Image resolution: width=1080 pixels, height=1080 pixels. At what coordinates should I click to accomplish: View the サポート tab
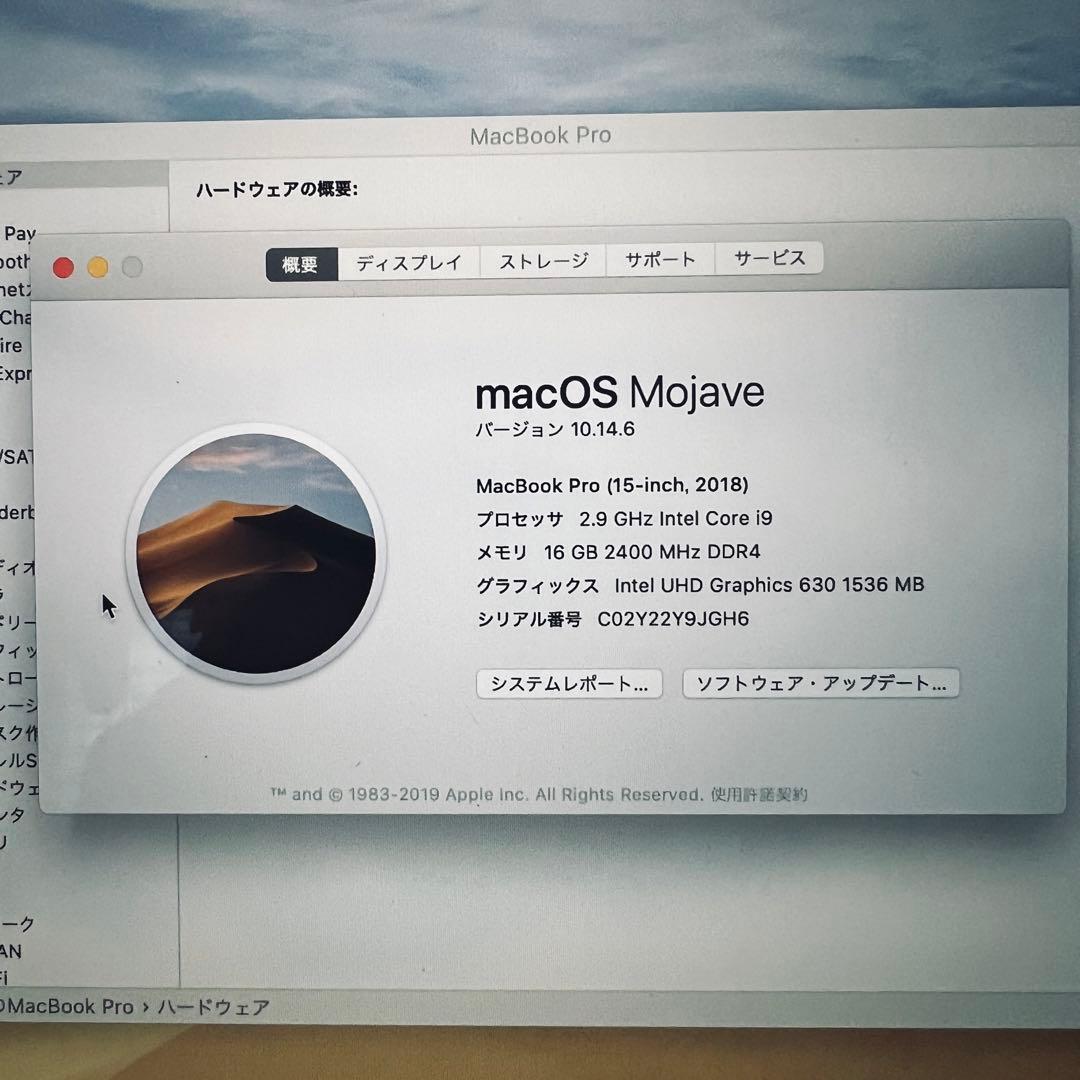pyautogui.click(x=660, y=258)
